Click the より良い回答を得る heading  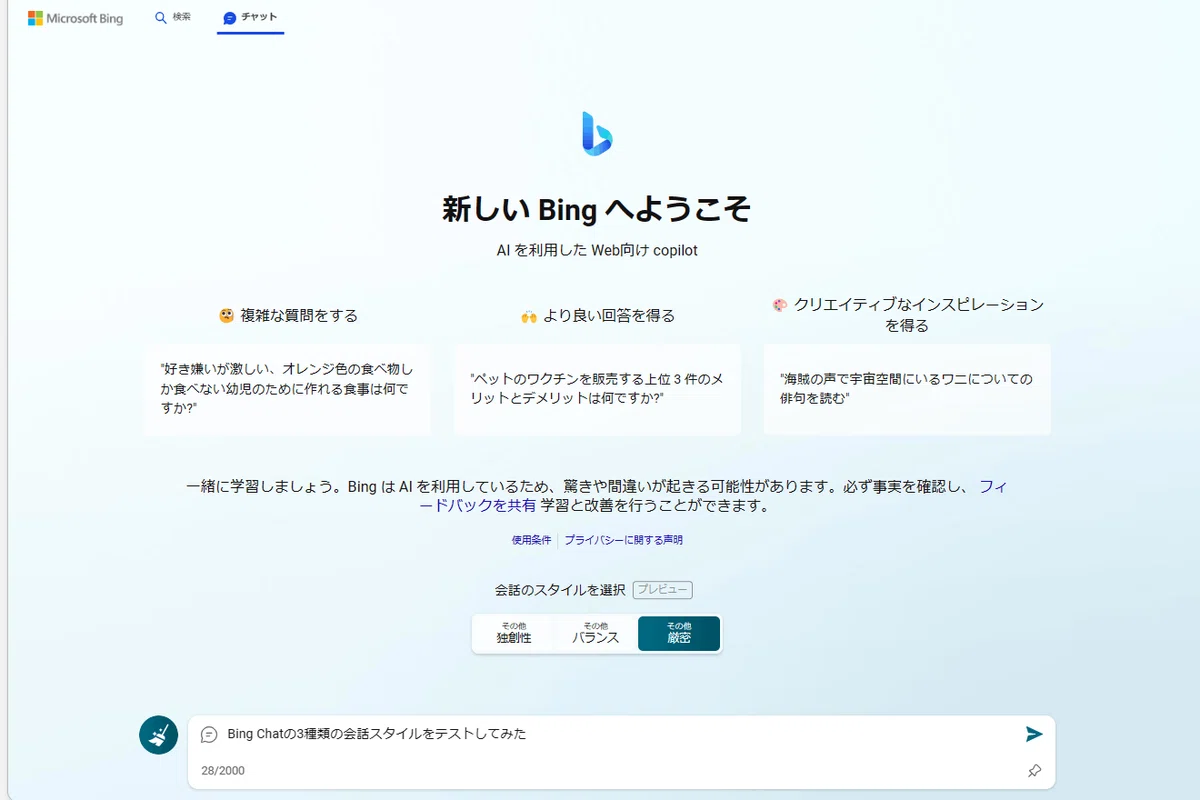click(x=598, y=316)
